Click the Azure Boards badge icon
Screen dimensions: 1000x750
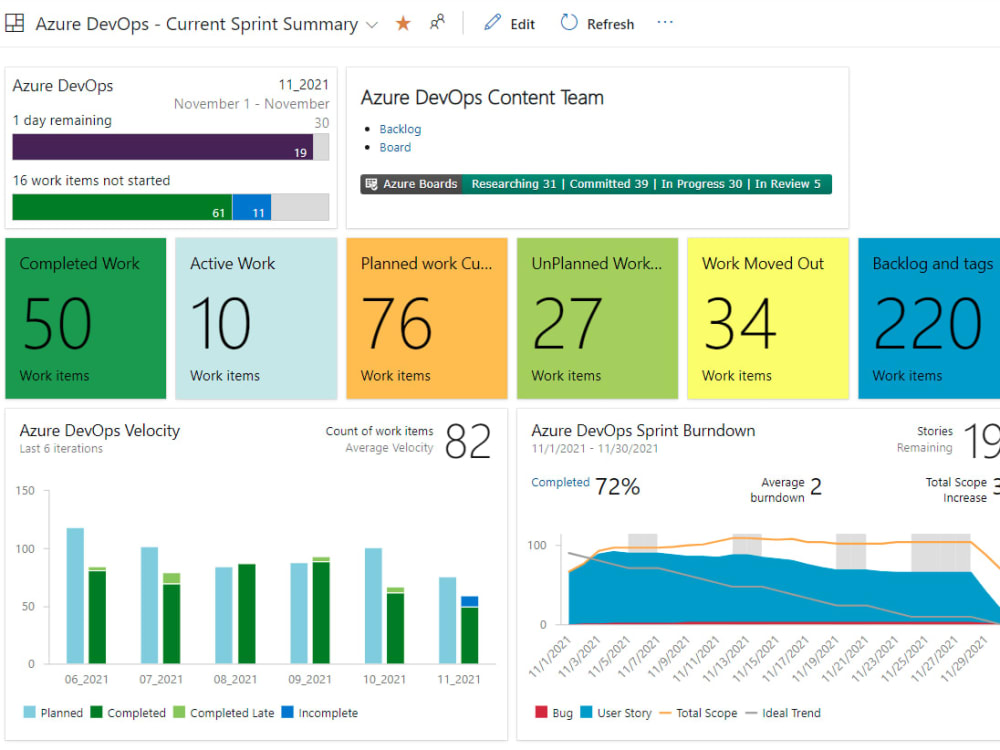371,184
